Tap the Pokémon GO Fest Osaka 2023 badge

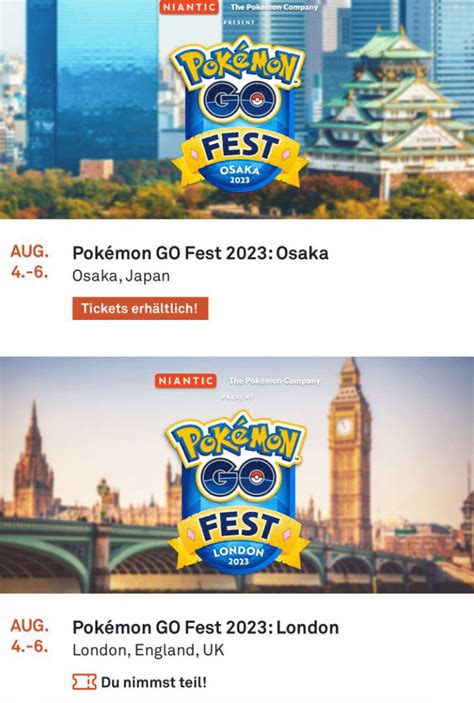(239, 112)
